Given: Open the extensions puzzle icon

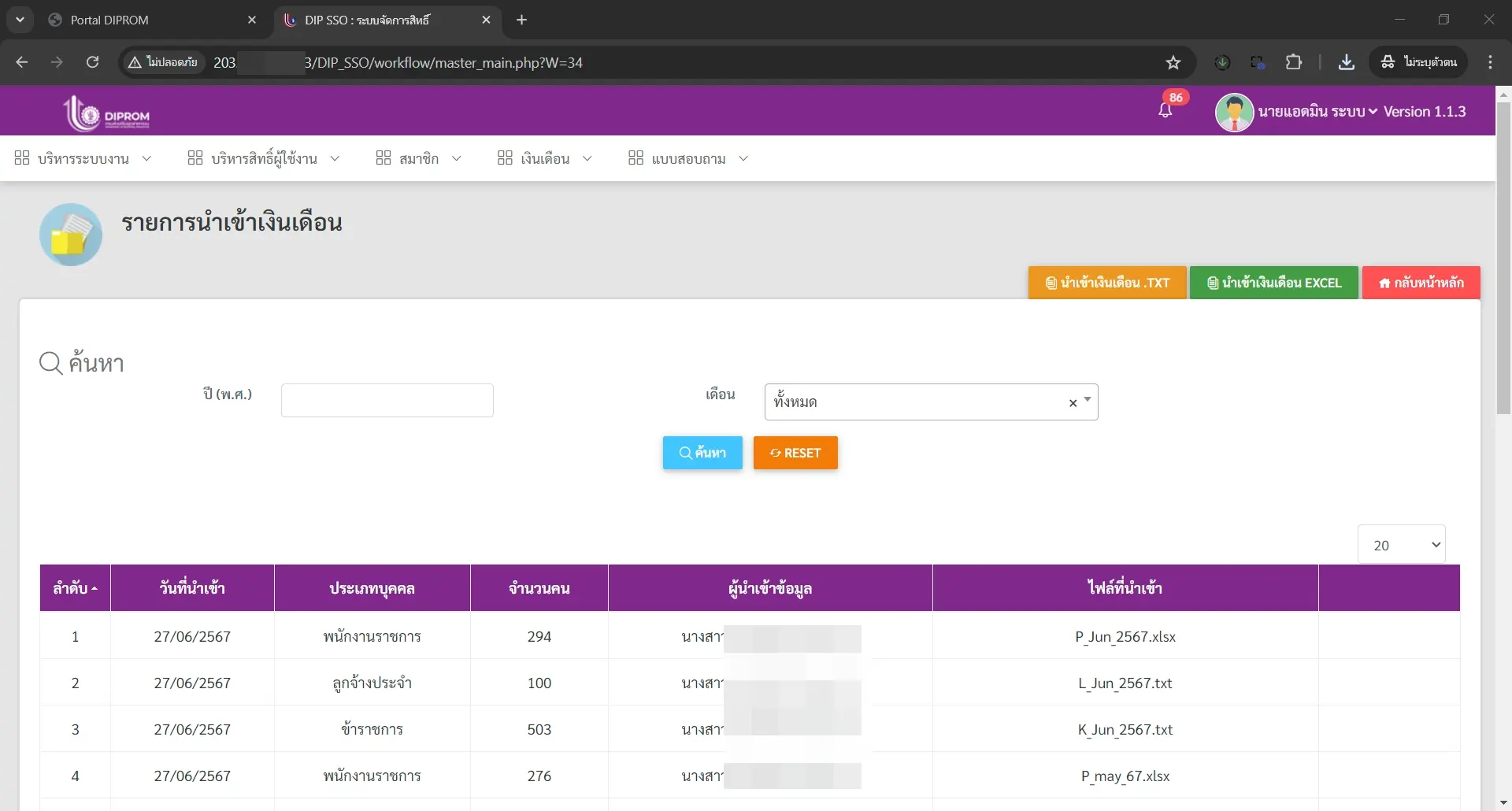Looking at the screenshot, I should point(1294,62).
